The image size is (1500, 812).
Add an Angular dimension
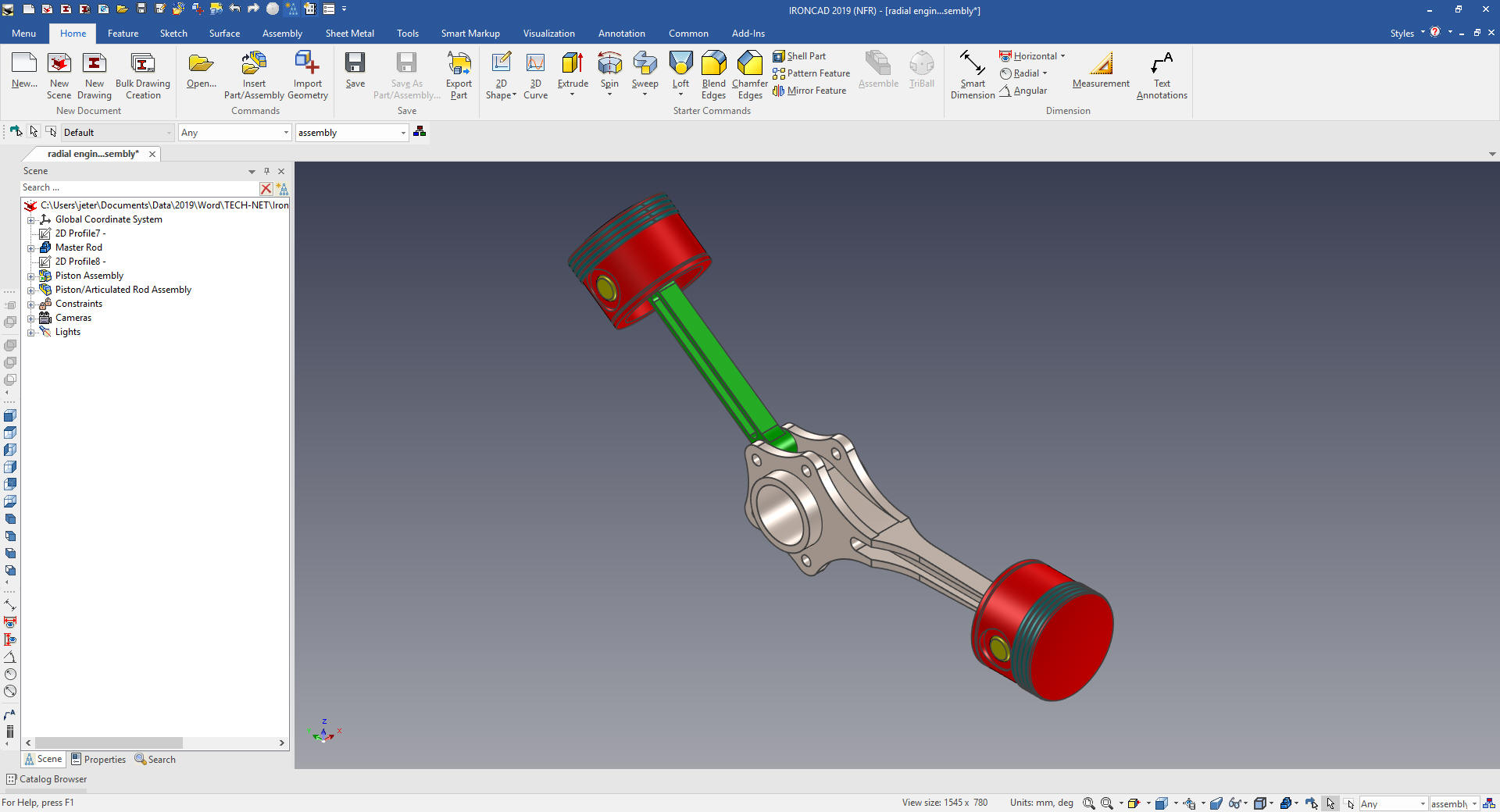pyautogui.click(x=1023, y=91)
